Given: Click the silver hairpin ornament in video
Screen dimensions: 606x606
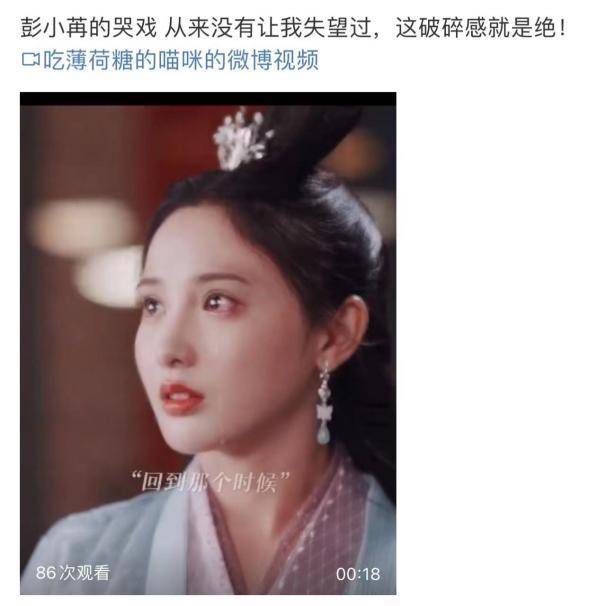Looking at the screenshot, I should 243,139.
